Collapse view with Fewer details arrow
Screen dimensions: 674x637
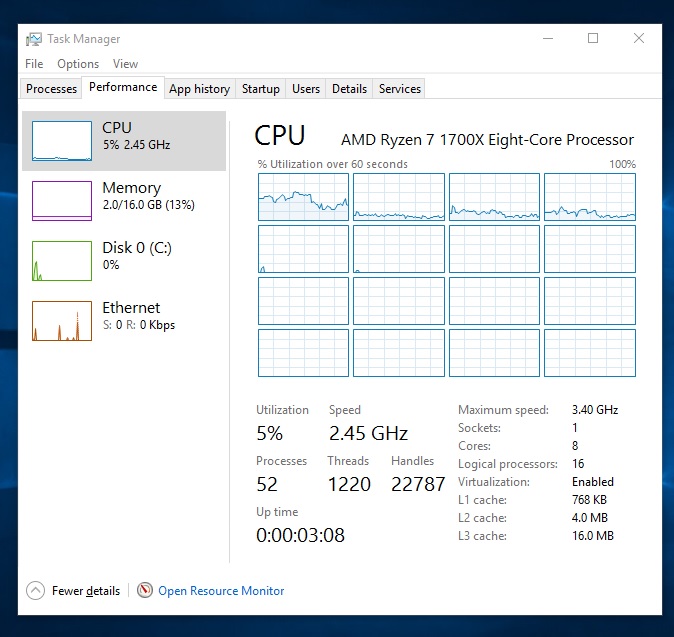(x=35, y=590)
